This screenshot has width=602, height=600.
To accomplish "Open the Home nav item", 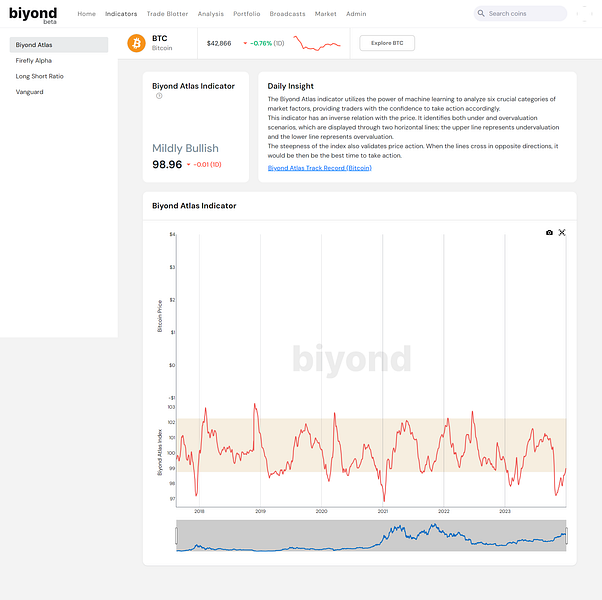I will pos(86,14).
